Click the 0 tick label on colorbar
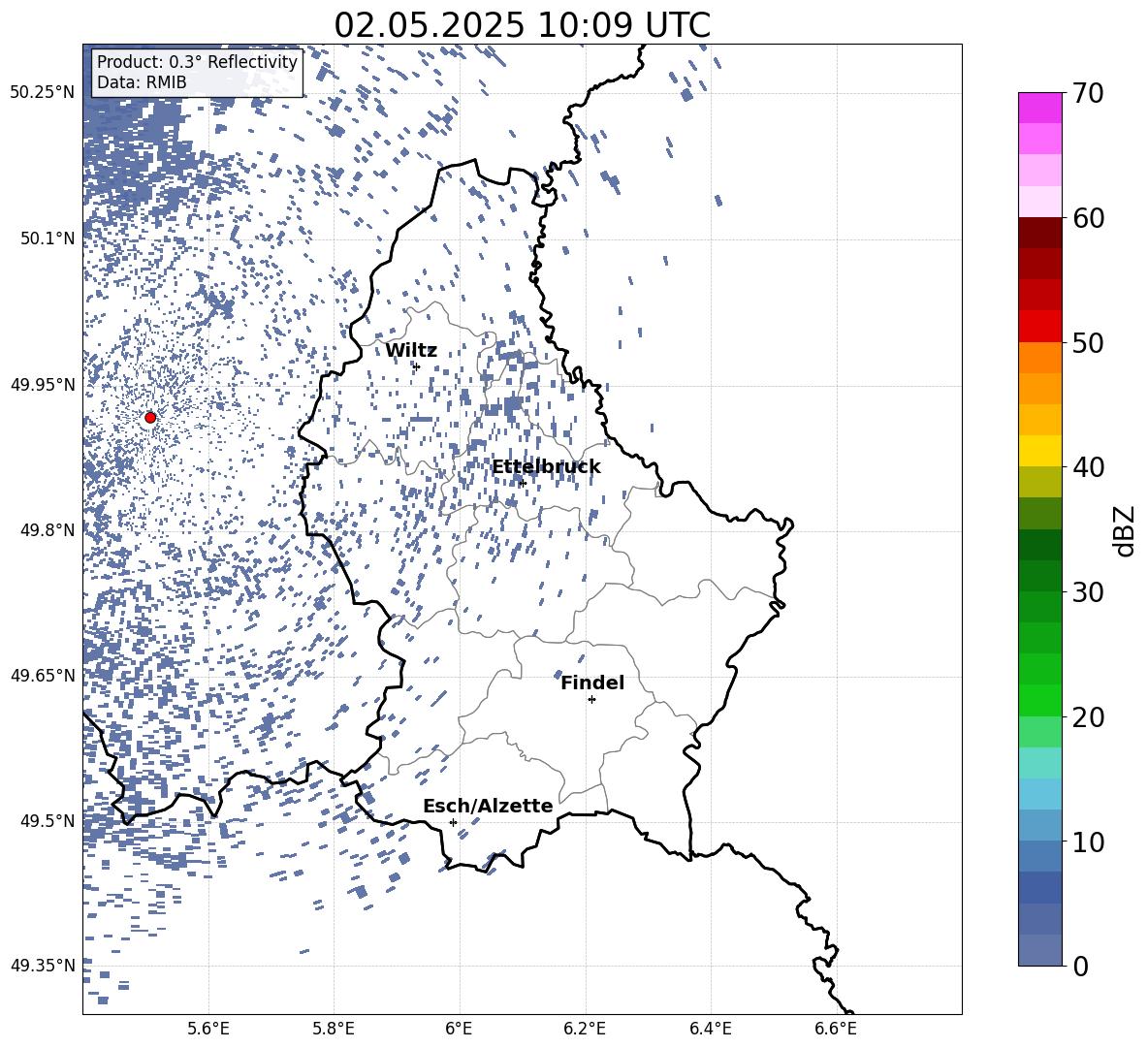Viewport: 1148px width, 1048px height. point(1080,966)
